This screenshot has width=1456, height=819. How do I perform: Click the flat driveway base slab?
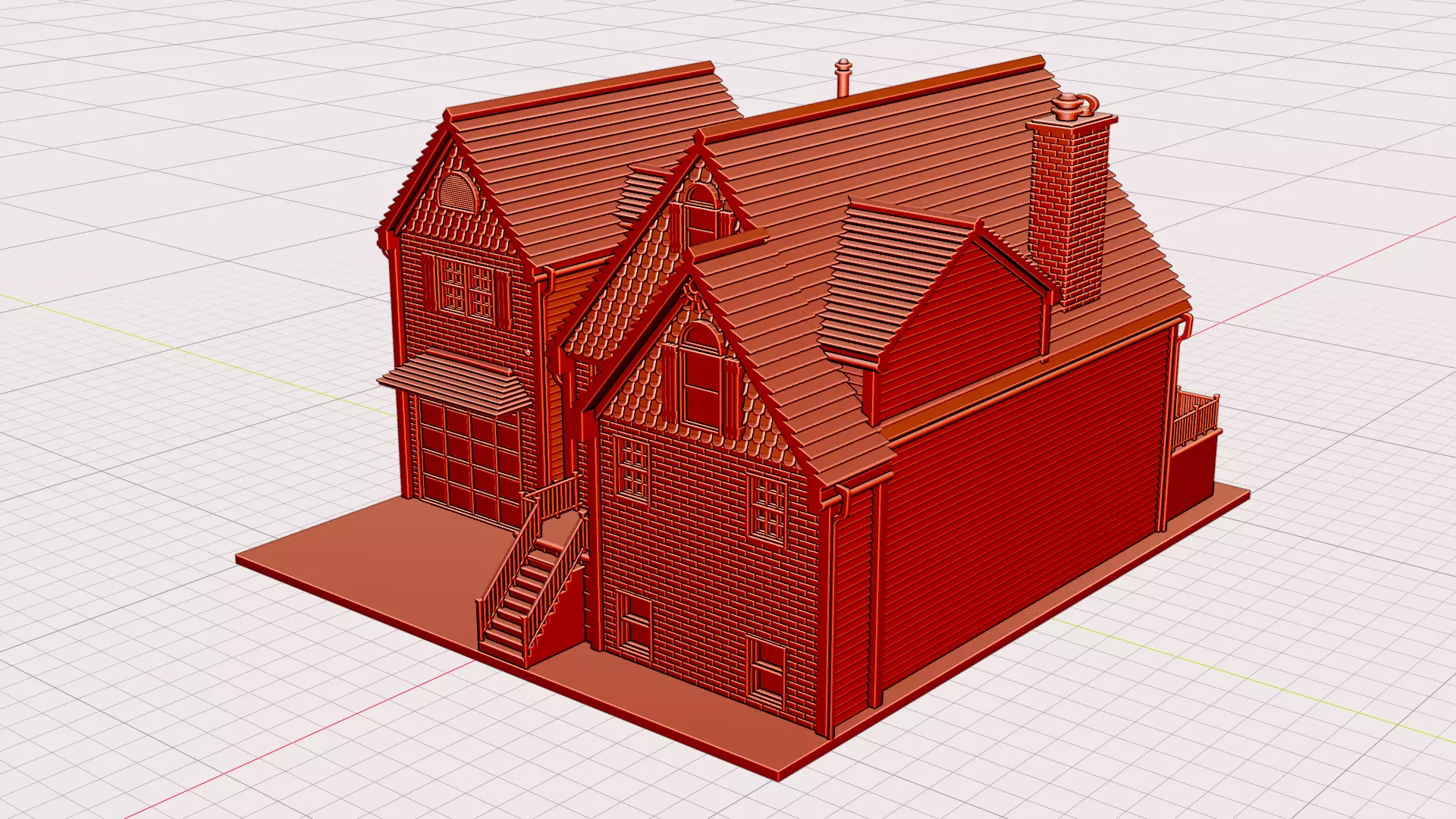[379, 561]
